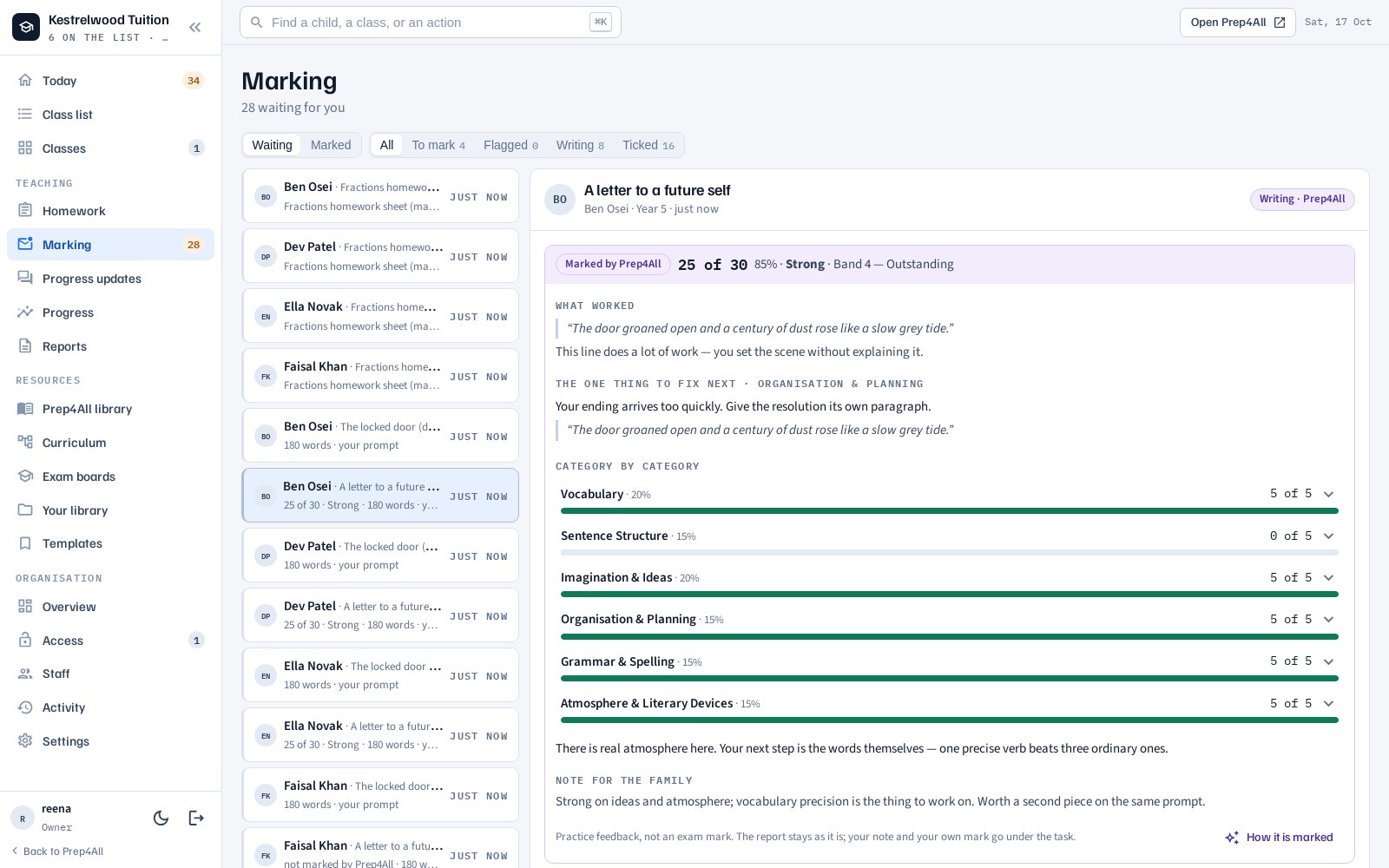Image resolution: width=1389 pixels, height=868 pixels.
Task: Filter by Flagged tab
Action: [510, 145]
